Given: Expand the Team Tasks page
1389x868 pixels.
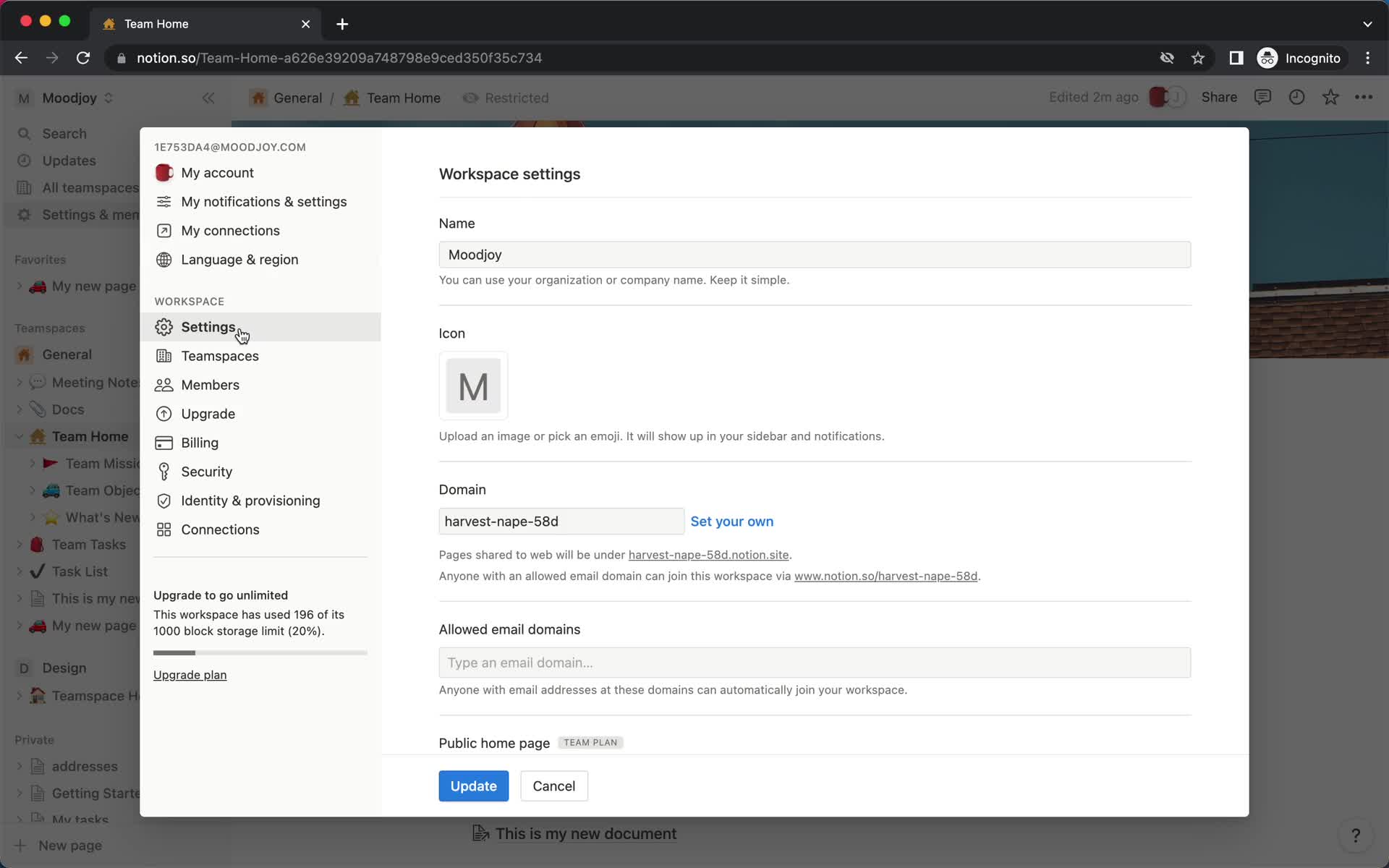Looking at the screenshot, I should coord(20,545).
